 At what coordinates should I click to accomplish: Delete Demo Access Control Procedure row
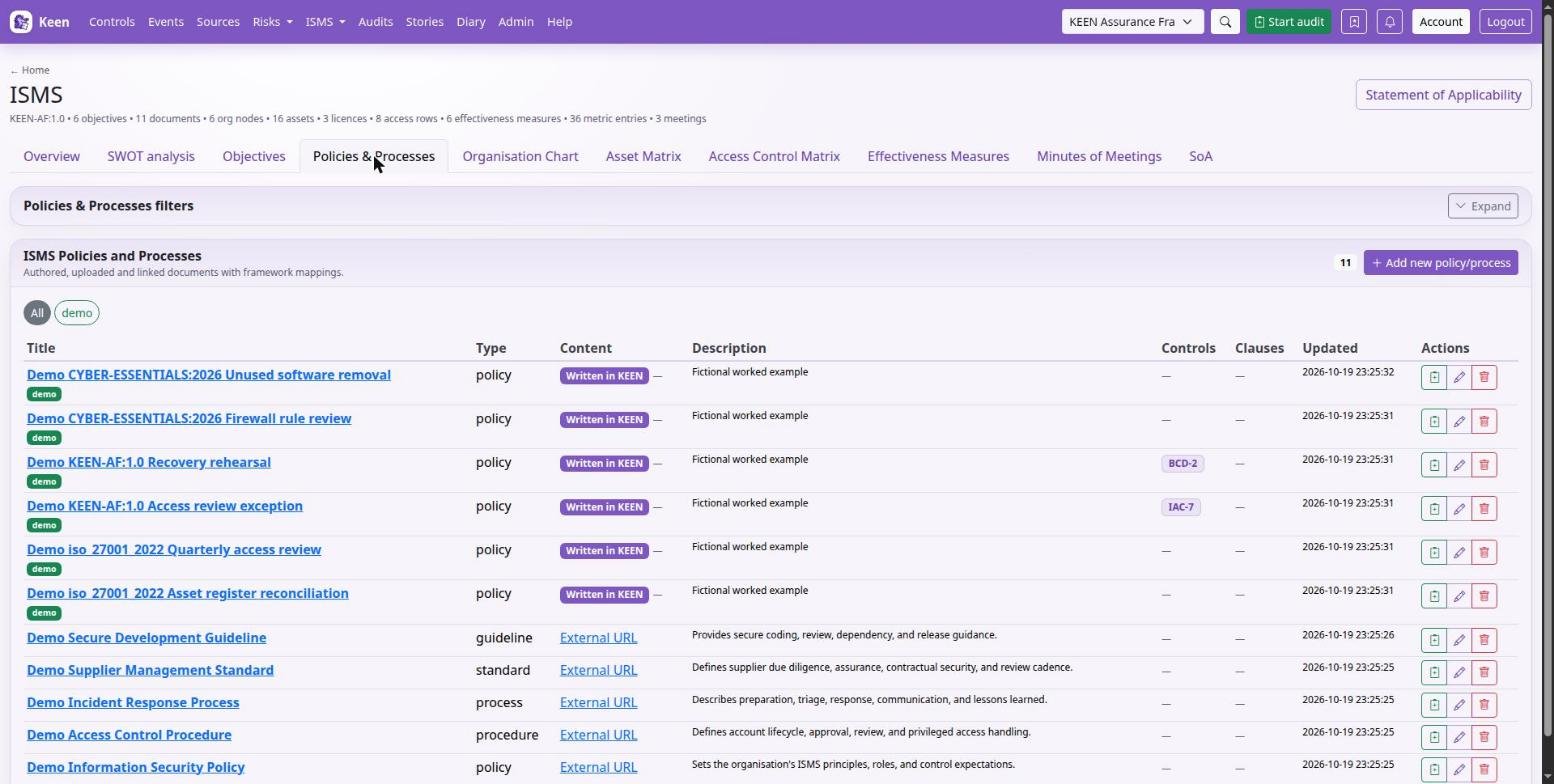pyautogui.click(x=1484, y=737)
